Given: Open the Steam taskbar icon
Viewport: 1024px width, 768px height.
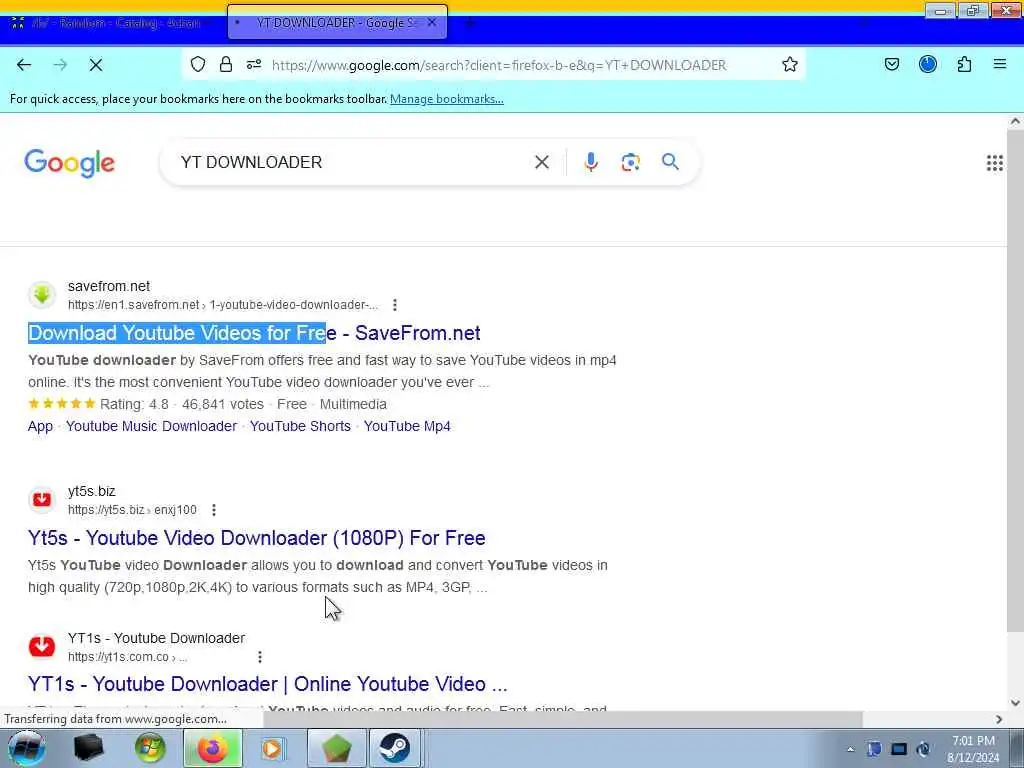Looking at the screenshot, I should click(395, 748).
